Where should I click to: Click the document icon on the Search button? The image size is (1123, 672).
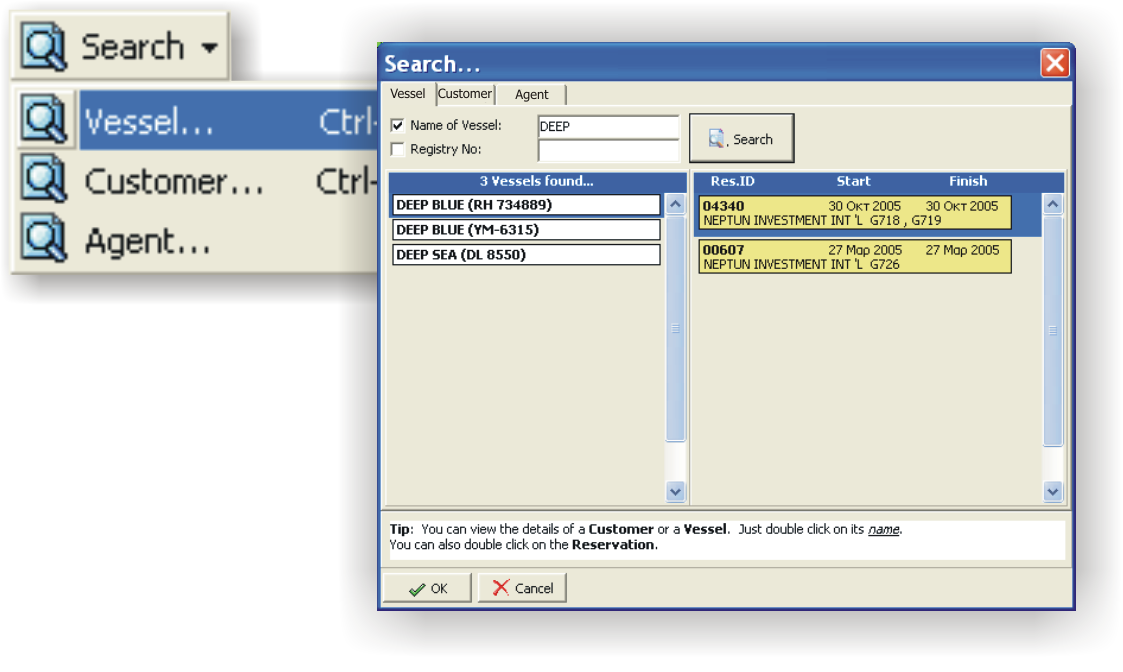[716, 138]
